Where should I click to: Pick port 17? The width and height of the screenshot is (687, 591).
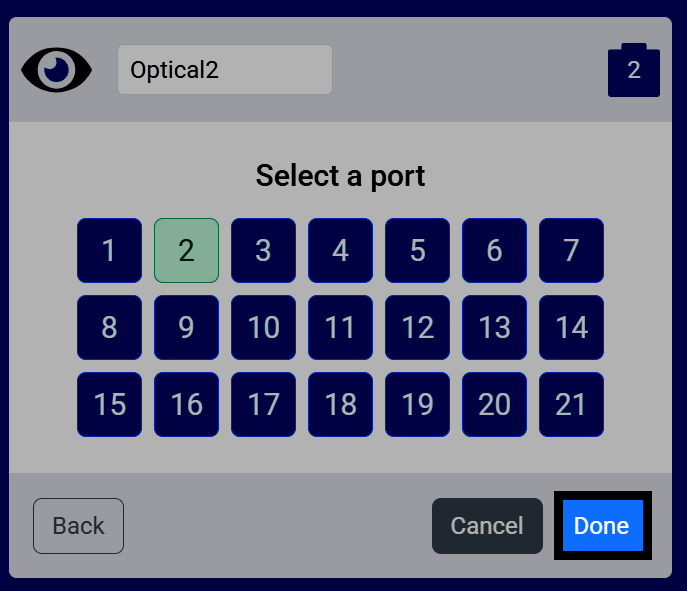(263, 404)
